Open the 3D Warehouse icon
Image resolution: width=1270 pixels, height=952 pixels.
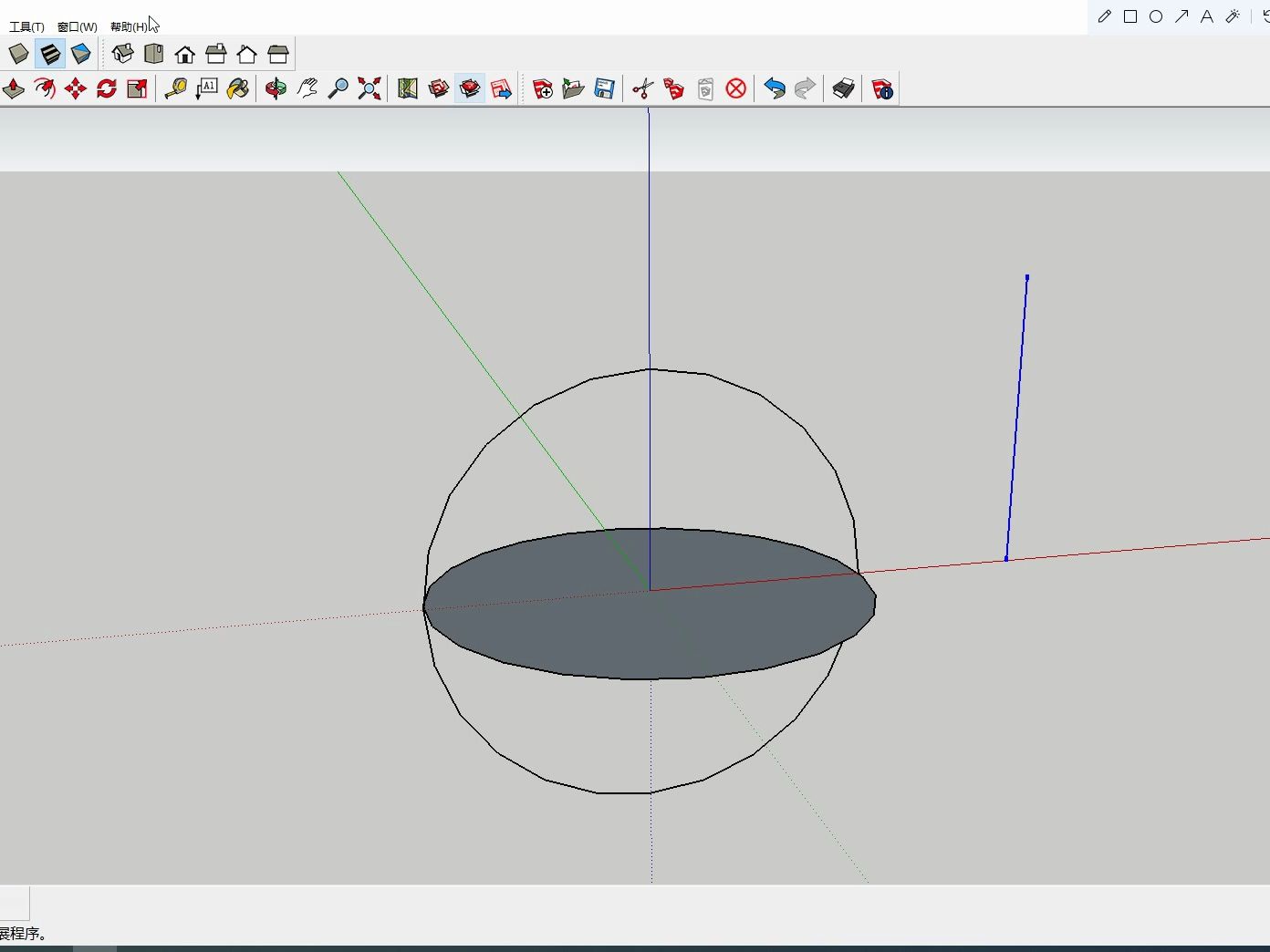(x=439, y=88)
